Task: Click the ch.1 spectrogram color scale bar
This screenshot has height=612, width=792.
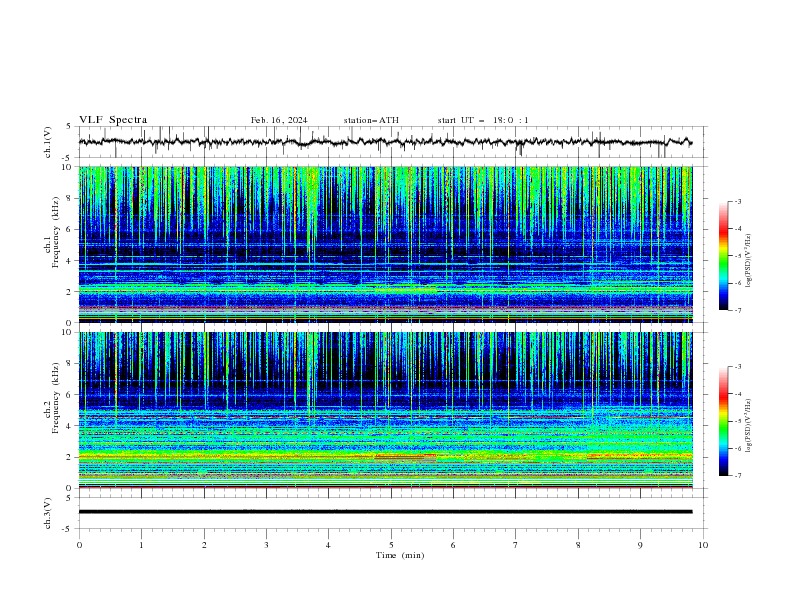Action: pos(724,256)
